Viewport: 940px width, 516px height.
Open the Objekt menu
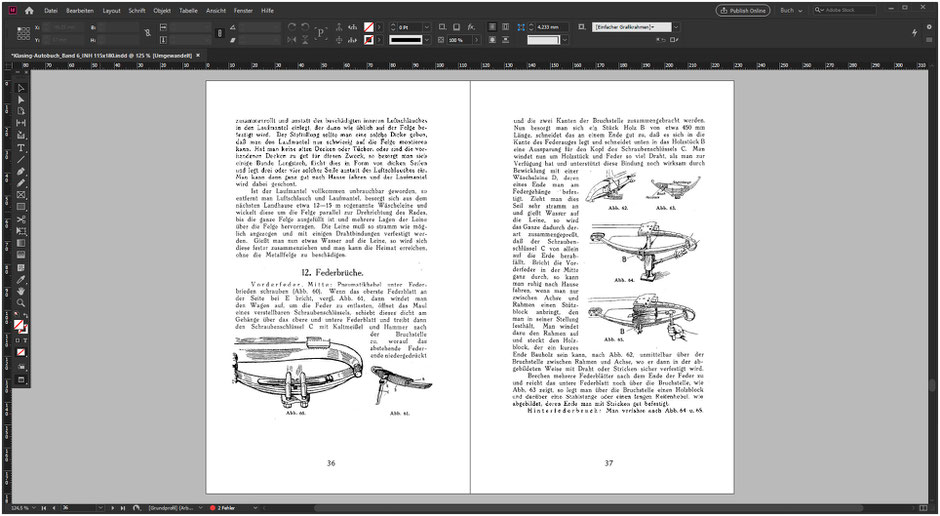[x=162, y=11]
